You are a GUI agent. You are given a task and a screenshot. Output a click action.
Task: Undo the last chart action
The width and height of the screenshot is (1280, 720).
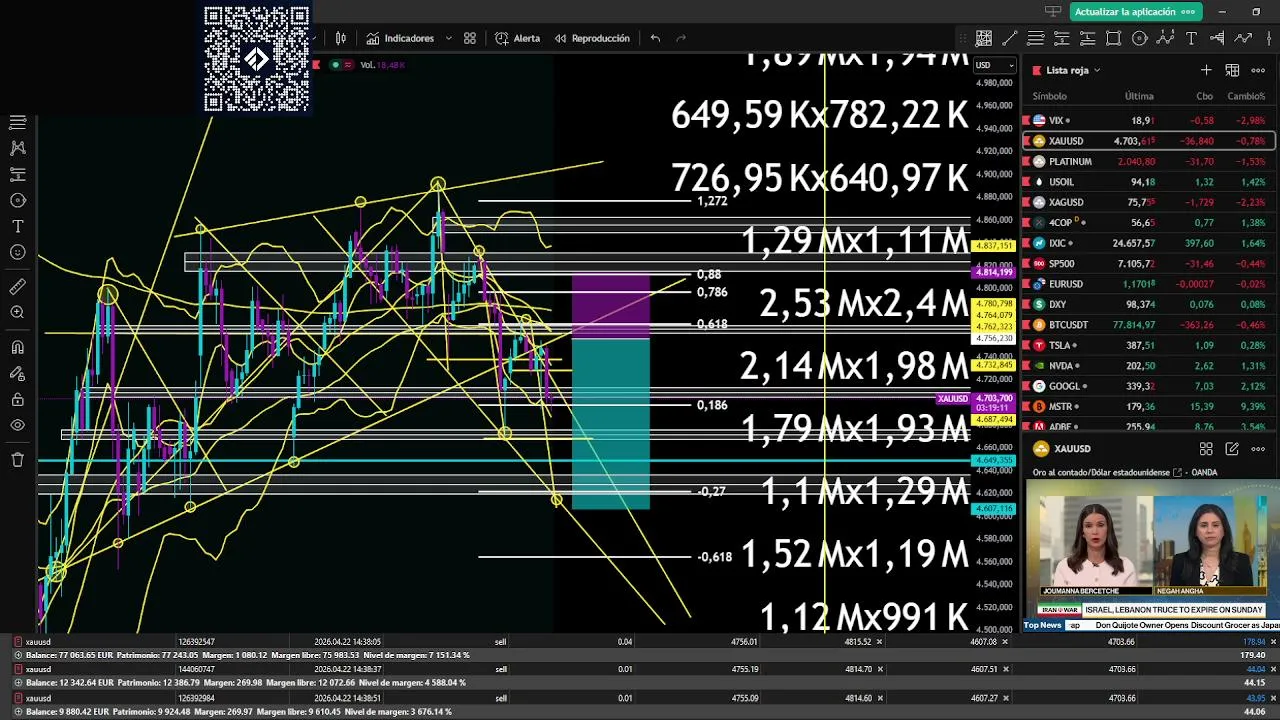655,38
